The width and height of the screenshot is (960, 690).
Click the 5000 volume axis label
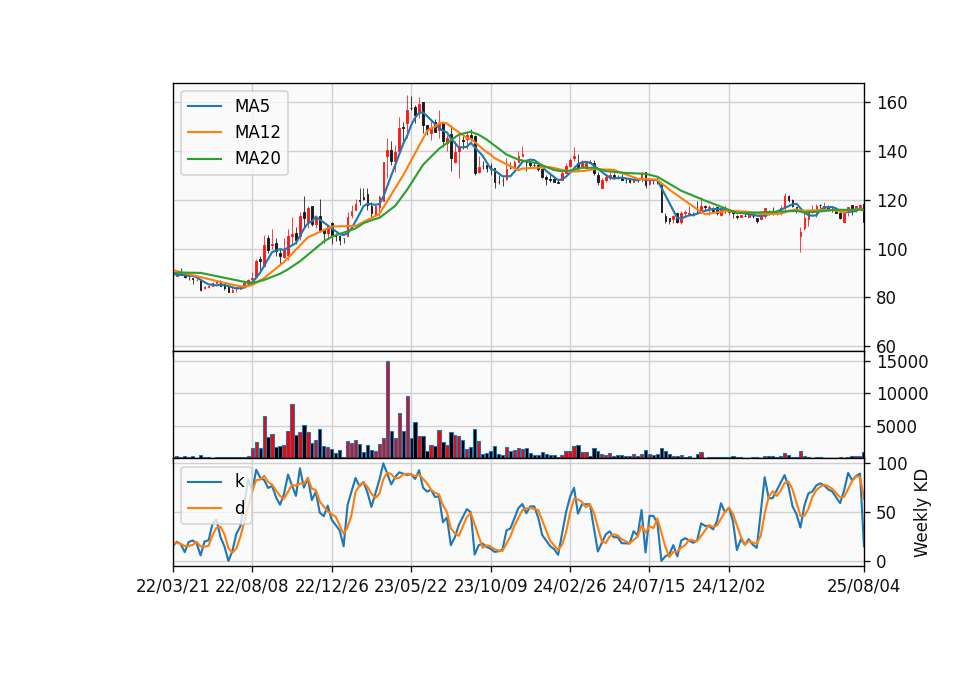click(896, 427)
